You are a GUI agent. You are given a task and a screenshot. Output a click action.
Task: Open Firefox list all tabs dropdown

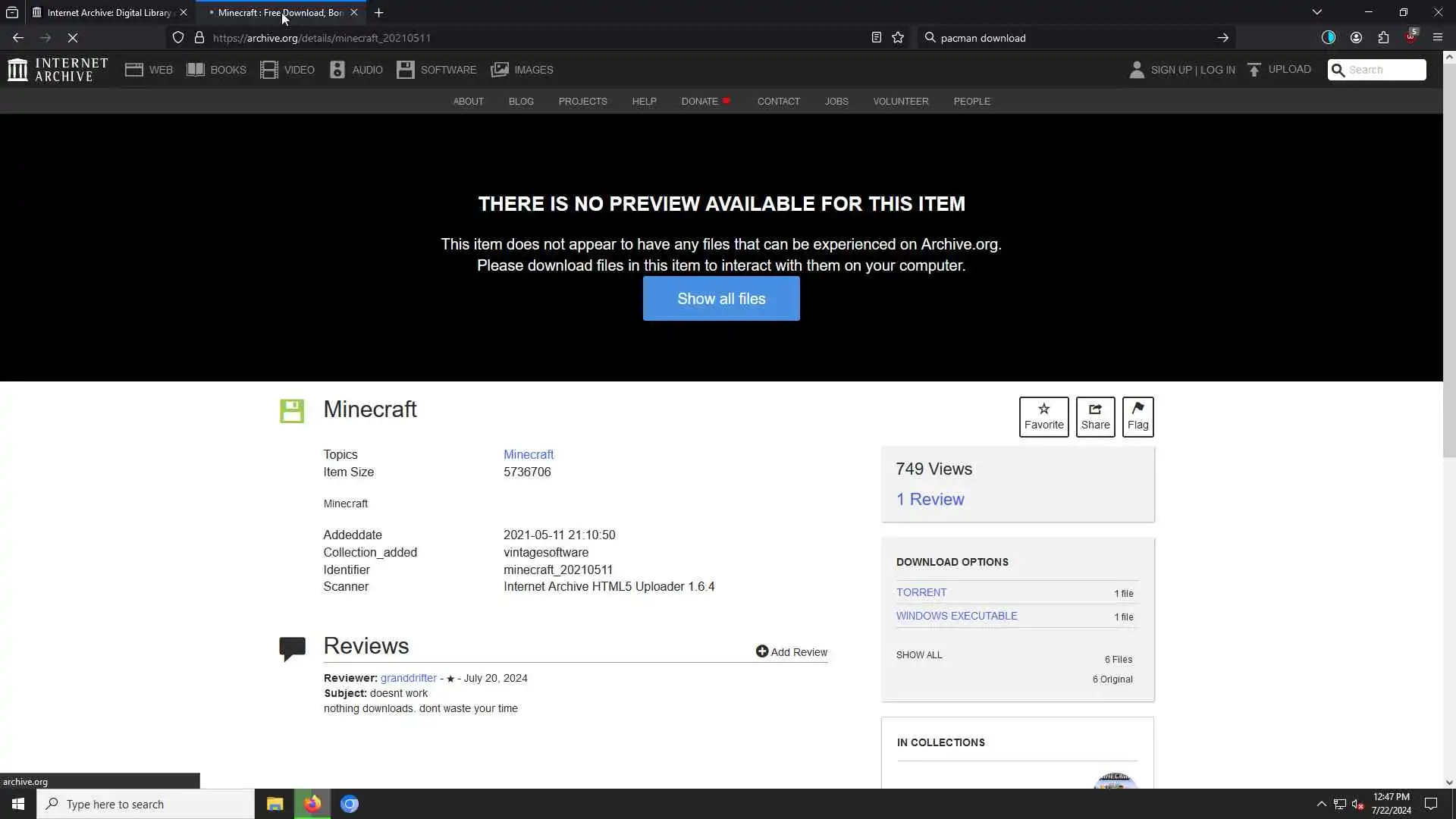(1317, 12)
